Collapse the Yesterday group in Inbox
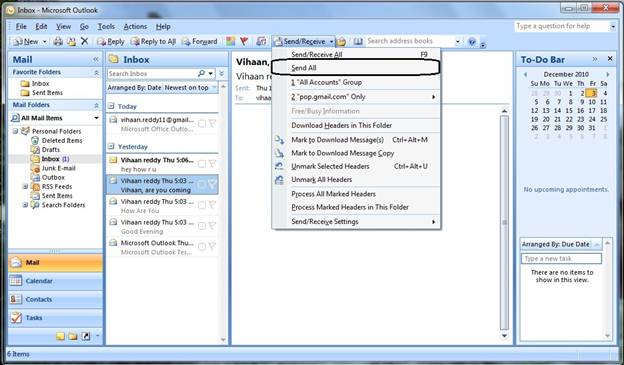Image resolution: width=624 pixels, height=365 pixels. point(111,146)
